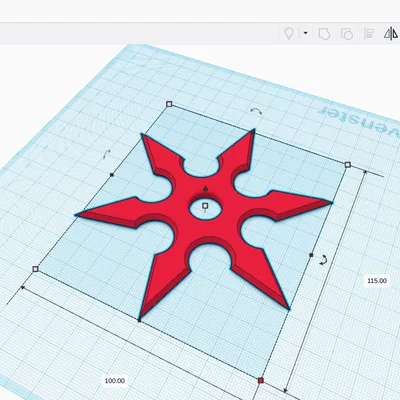Open the dropdown arrow beside the lightbulb
Screen dimensions: 400x400
[x=305, y=33]
